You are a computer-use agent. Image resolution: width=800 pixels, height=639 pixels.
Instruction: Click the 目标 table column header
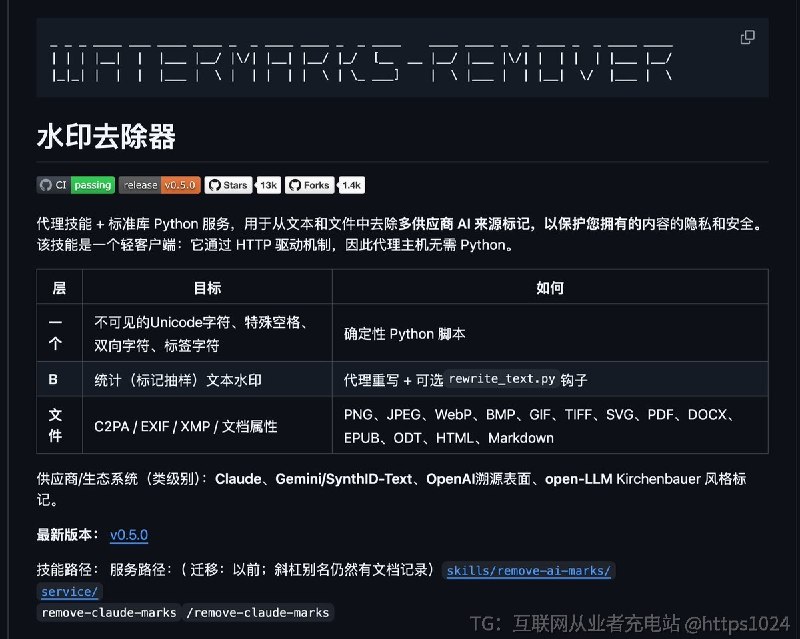[207, 288]
